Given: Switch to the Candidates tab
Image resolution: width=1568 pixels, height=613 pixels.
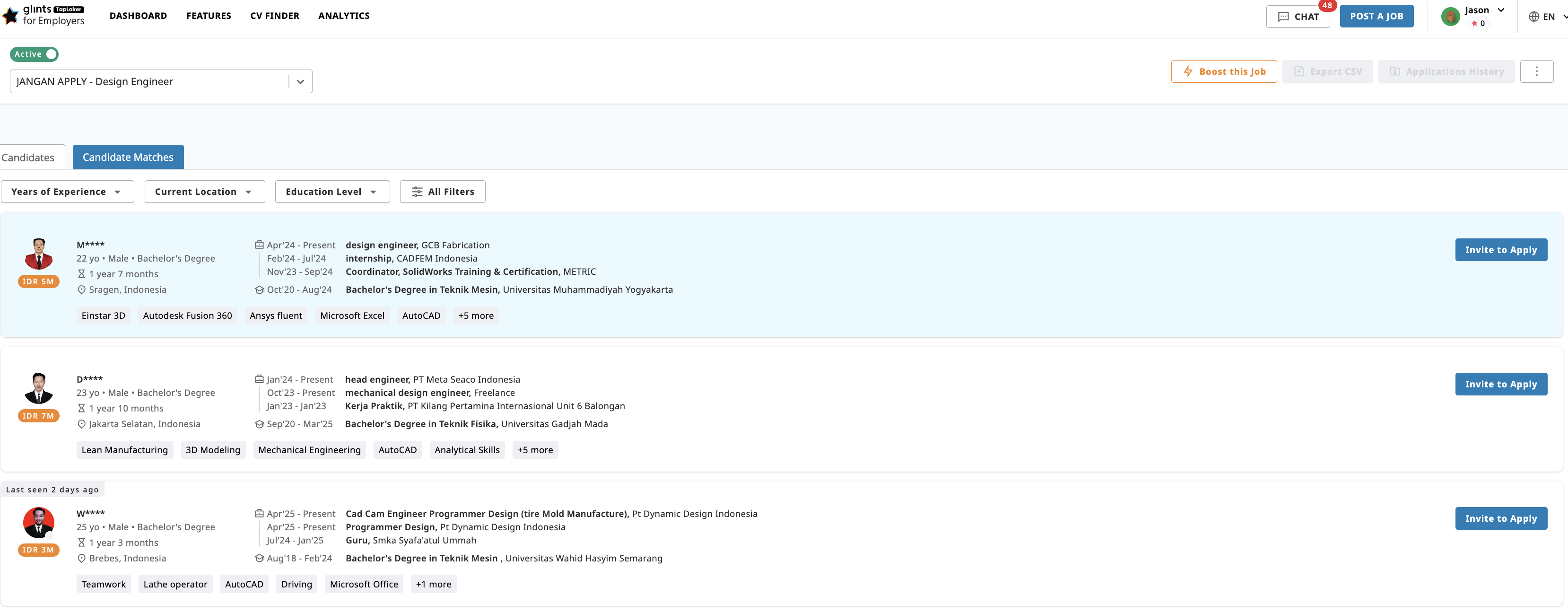Looking at the screenshot, I should [29, 157].
